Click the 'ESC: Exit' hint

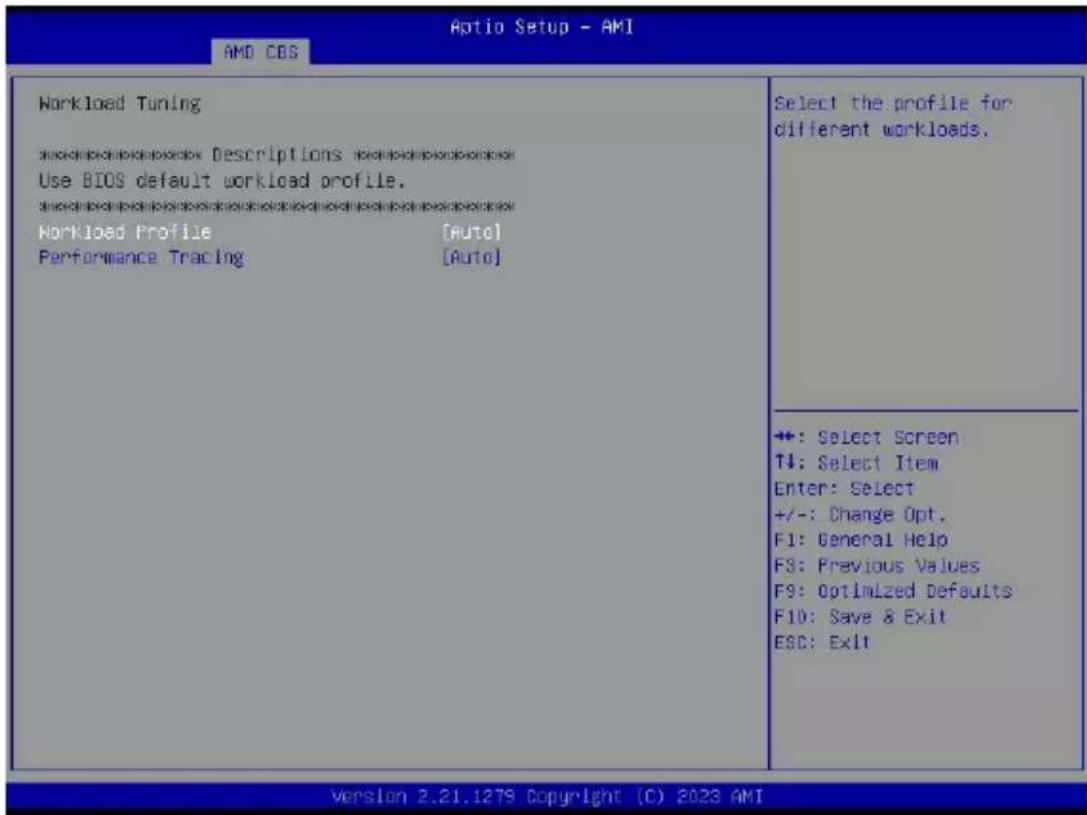(822, 642)
